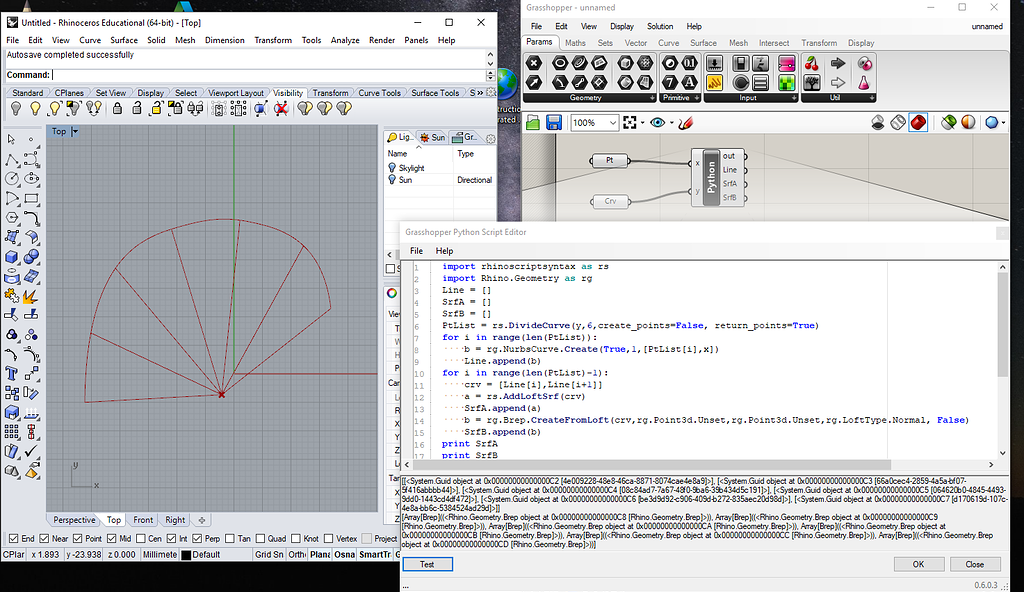Click the first Hide objects lightbulb icon
The image size is (1024, 592).
tap(15, 108)
